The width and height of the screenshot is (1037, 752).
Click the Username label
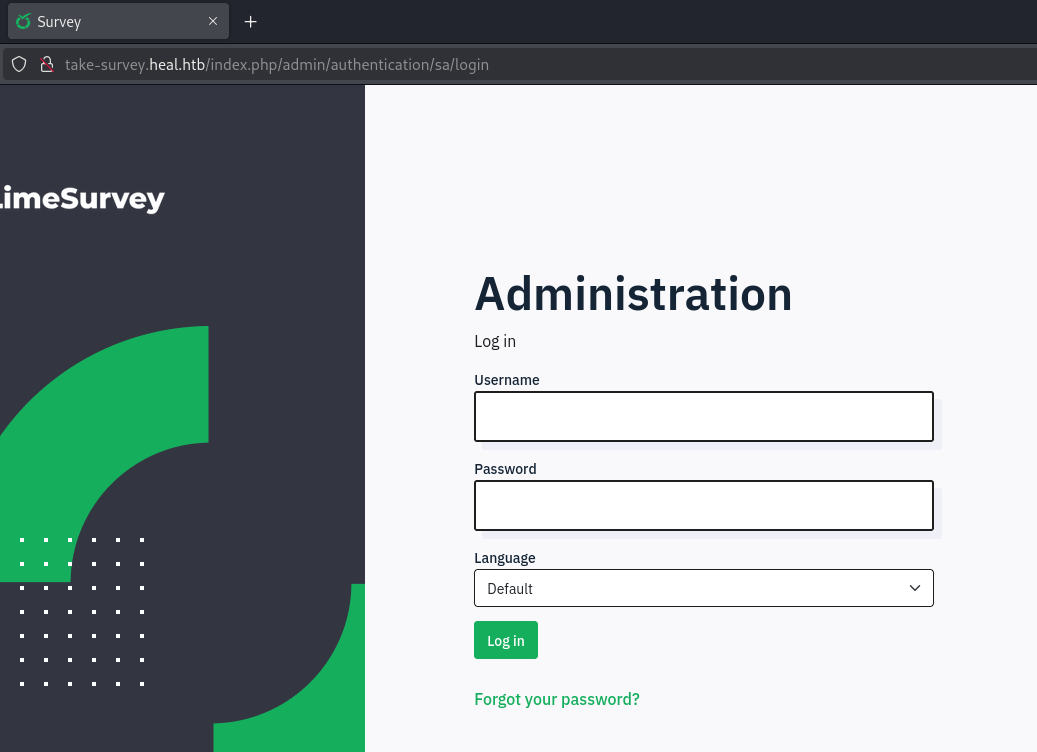[507, 380]
